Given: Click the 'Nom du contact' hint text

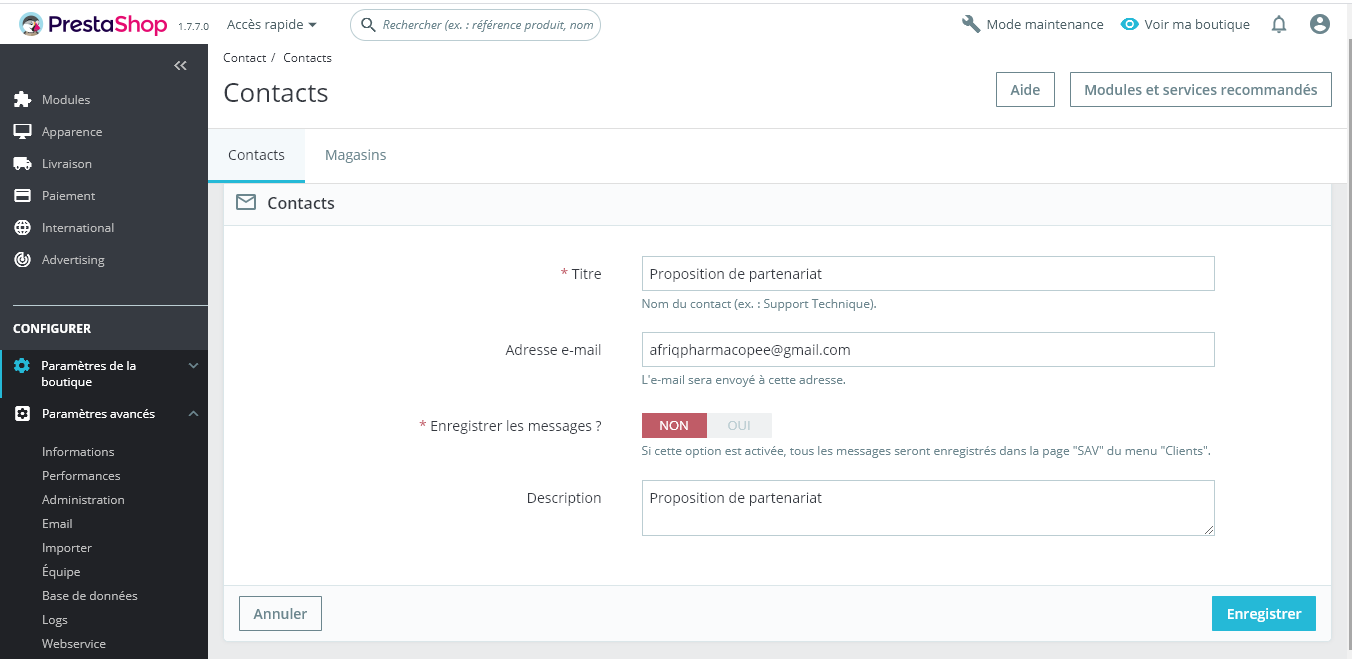Looking at the screenshot, I should coord(759,304).
